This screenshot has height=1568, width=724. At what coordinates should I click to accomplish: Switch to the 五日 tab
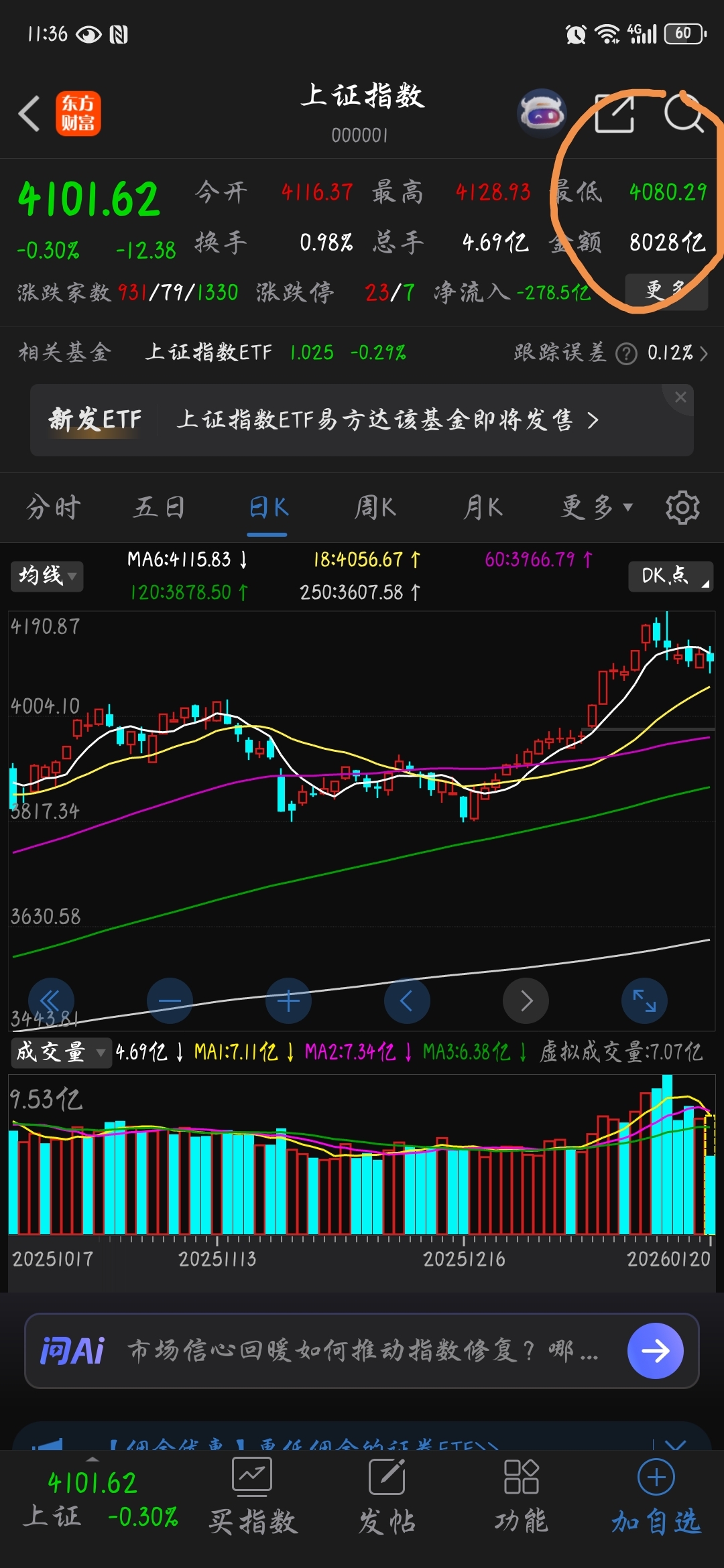coord(160,507)
